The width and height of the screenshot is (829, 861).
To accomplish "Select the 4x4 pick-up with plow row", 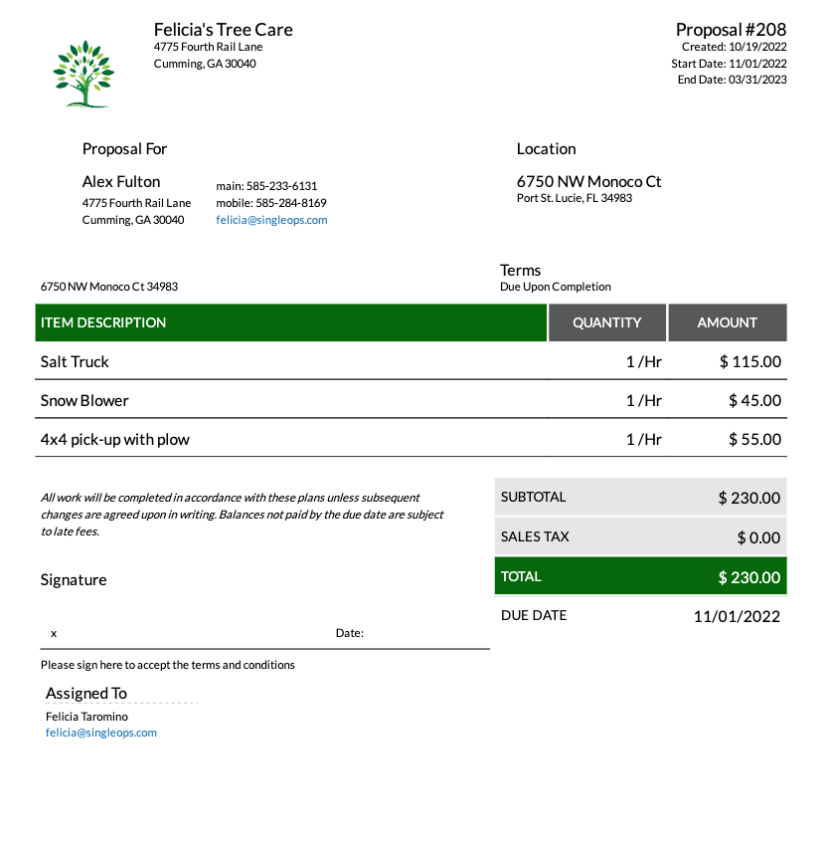I will pos(115,440).
